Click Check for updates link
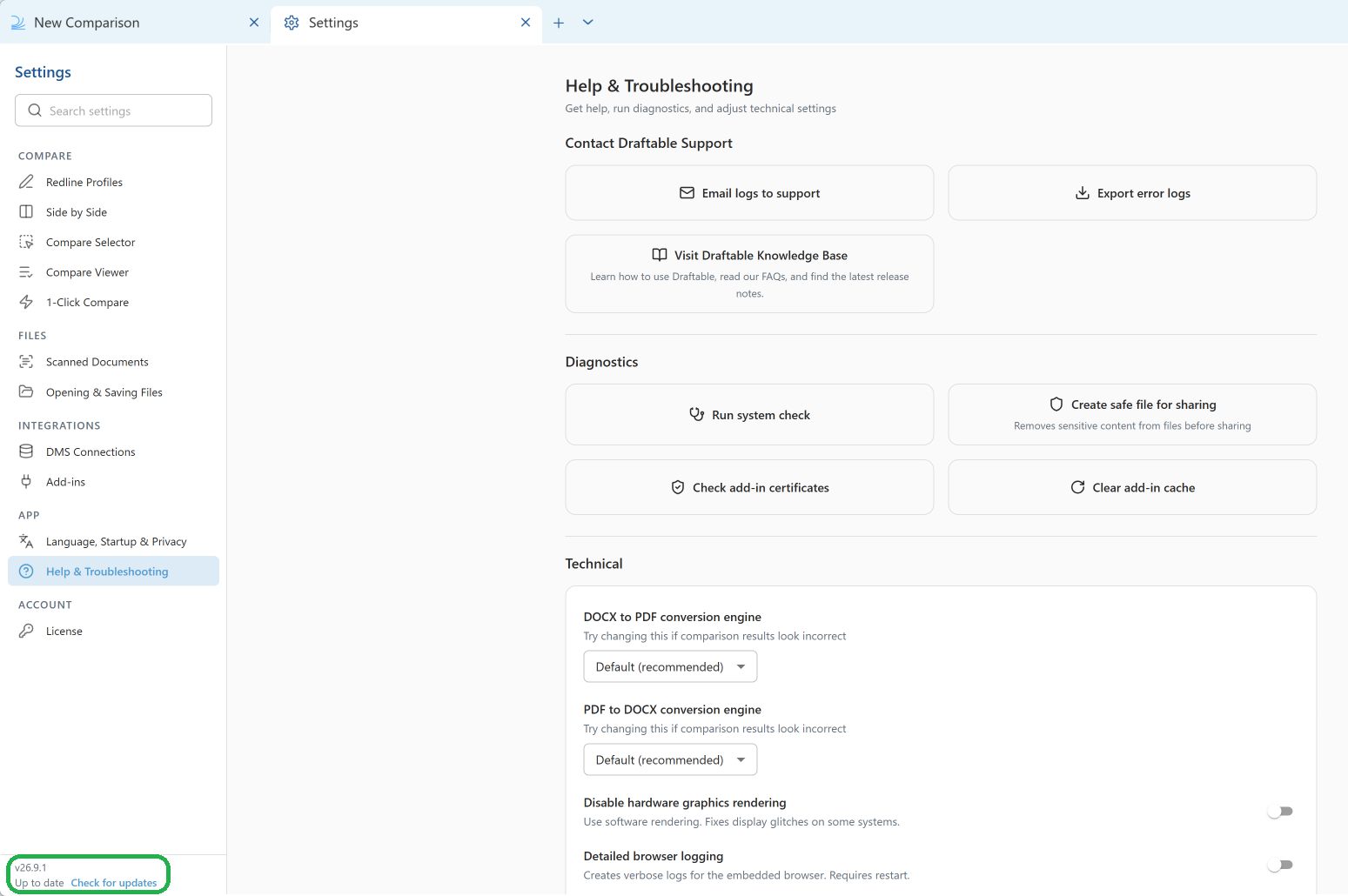The image size is (1348, 896). click(114, 883)
